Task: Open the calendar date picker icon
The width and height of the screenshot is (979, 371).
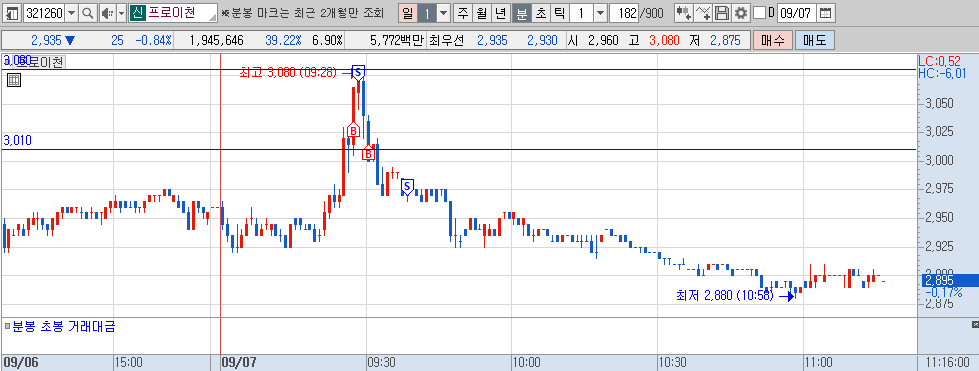Action: [825, 12]
